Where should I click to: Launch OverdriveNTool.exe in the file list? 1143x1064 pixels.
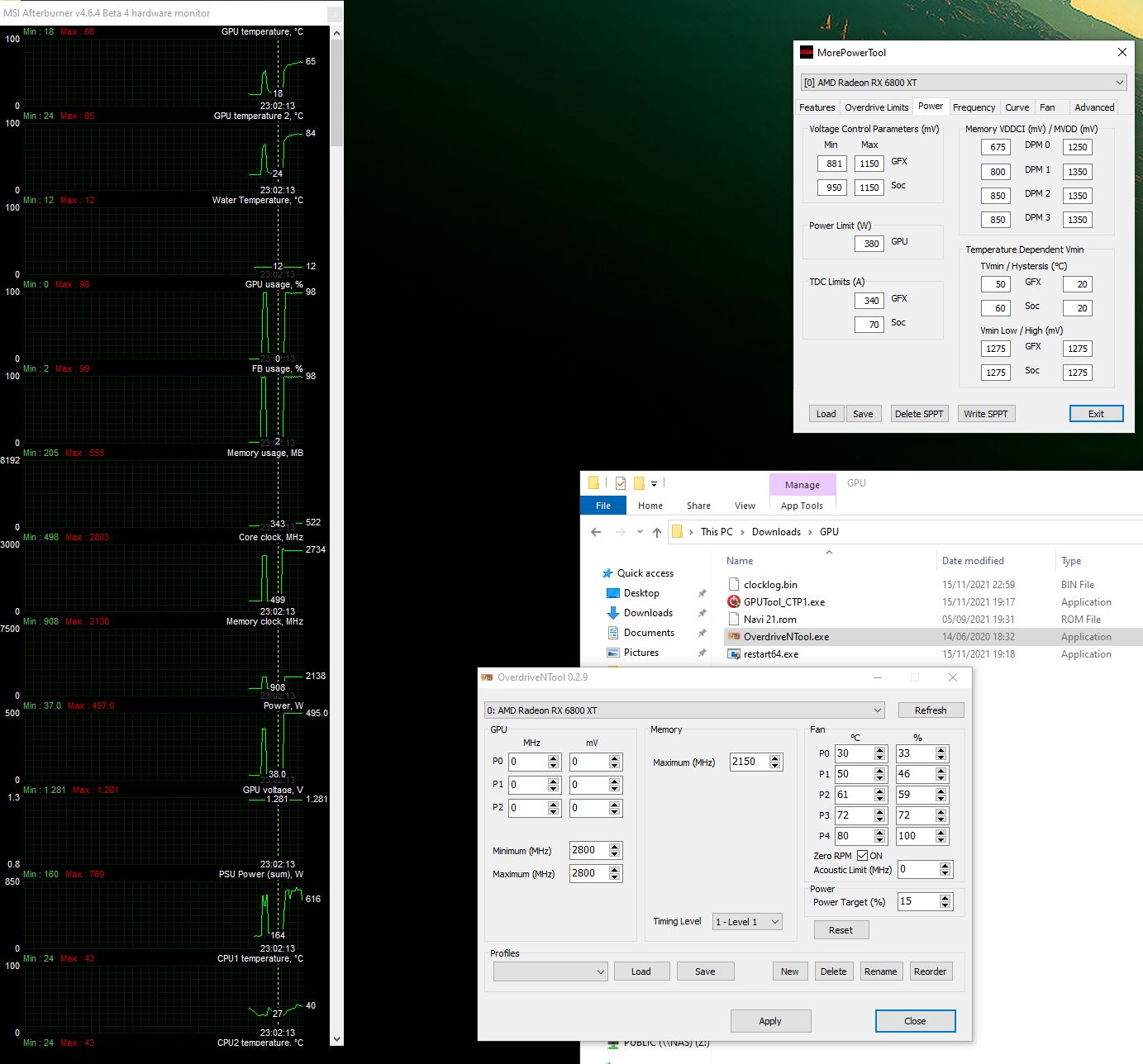point(785,636)
